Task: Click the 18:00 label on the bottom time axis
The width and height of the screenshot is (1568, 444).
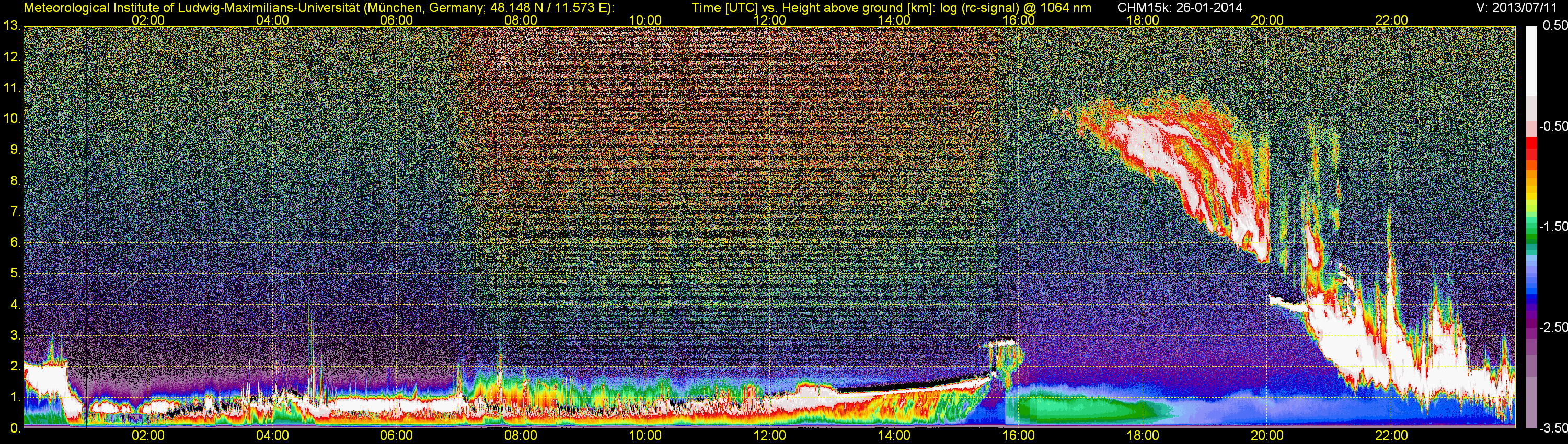Action: click(1143, 436)
